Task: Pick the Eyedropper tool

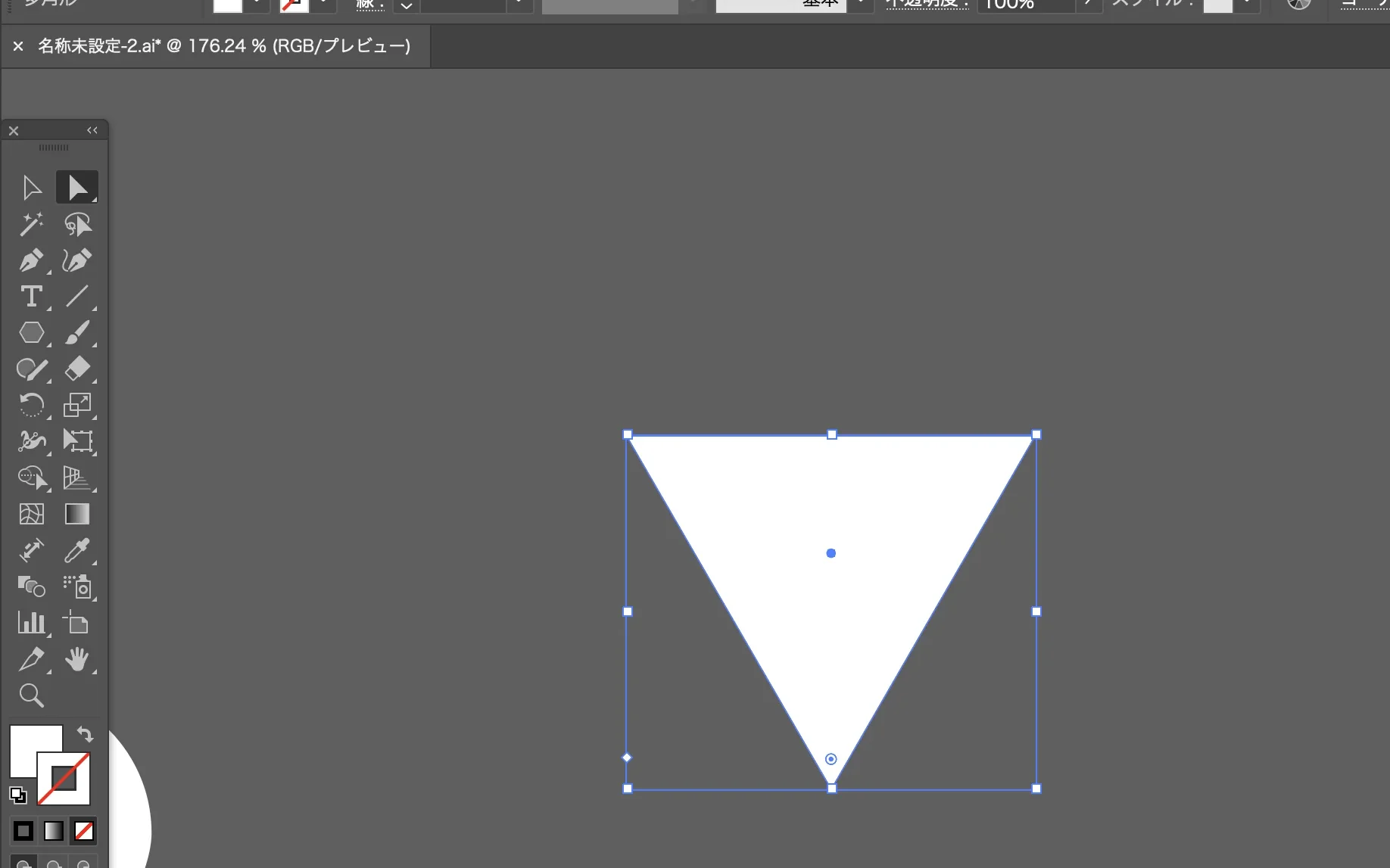Action: click(x=76, y=550)
